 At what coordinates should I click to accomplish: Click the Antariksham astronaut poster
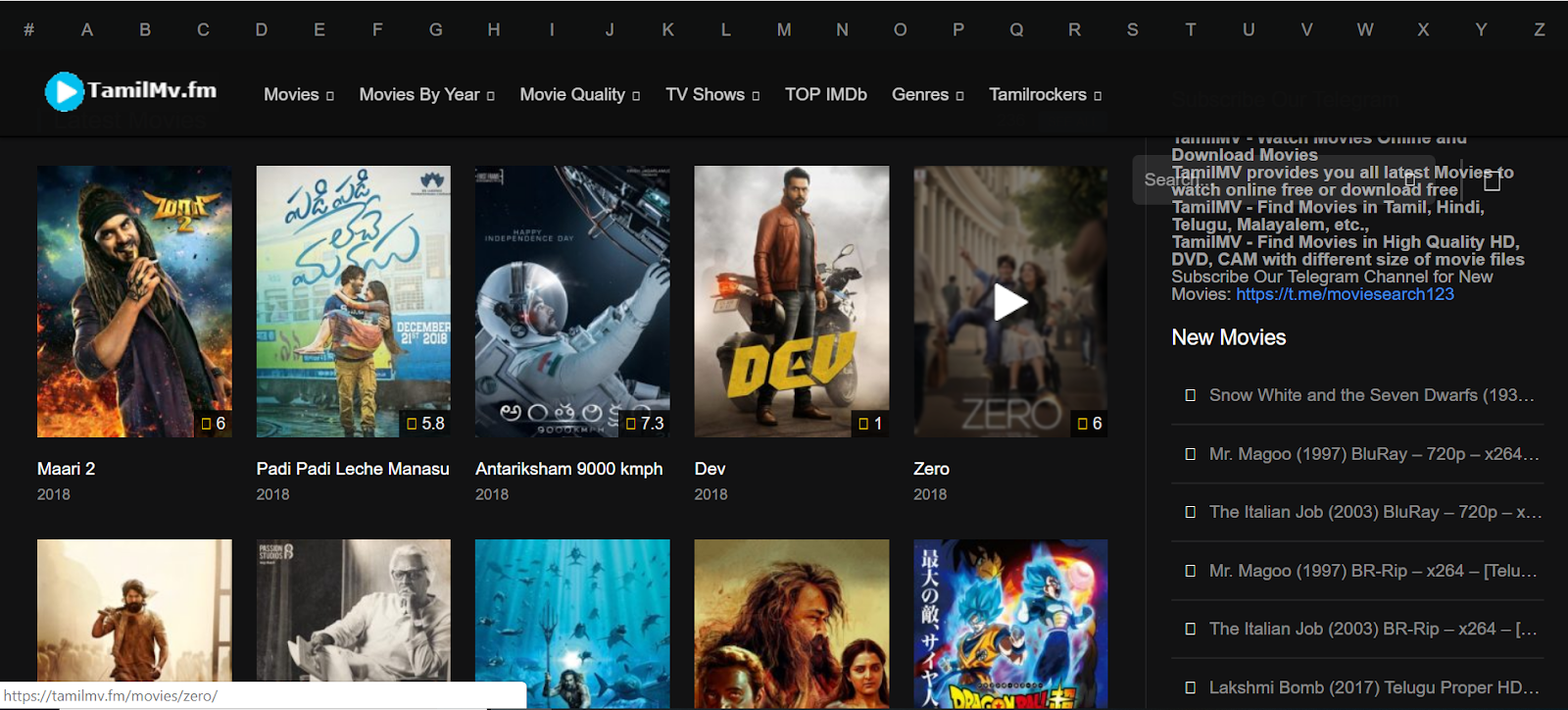pos(572,301)
